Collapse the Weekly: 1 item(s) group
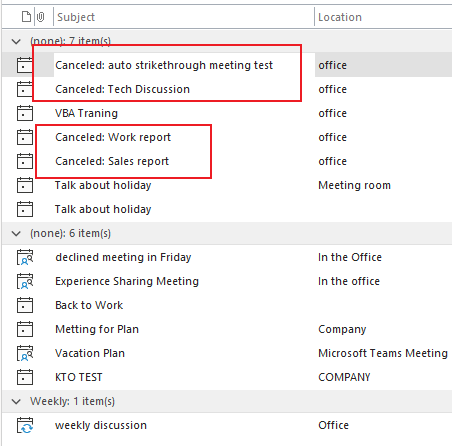 [x=16, y=401]
